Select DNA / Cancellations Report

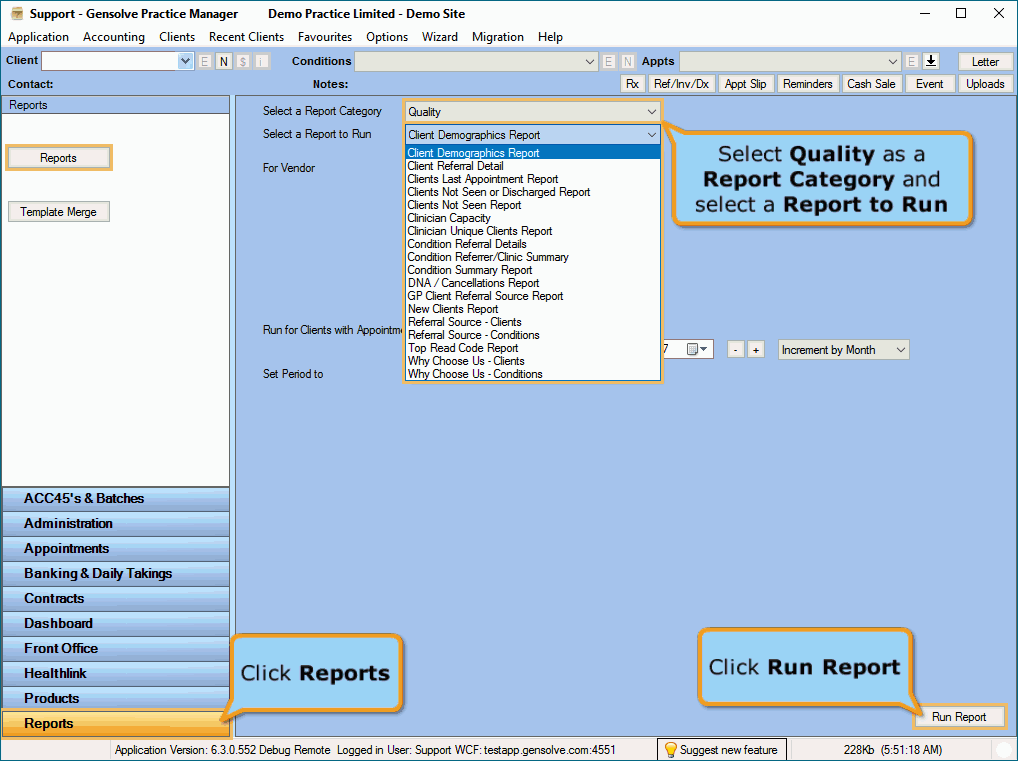[x=532, y=283]
